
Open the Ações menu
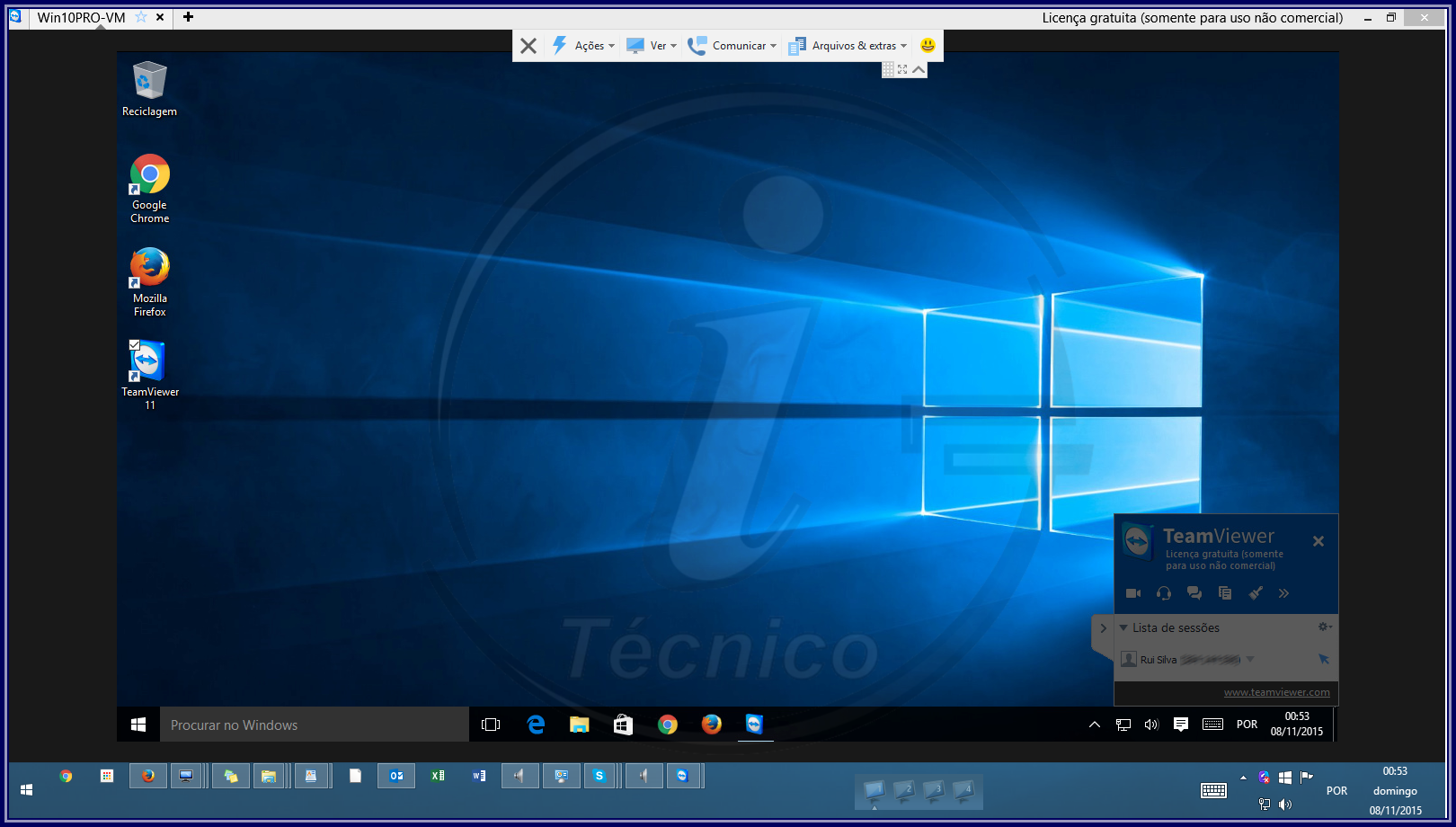(x=584, y=46)
